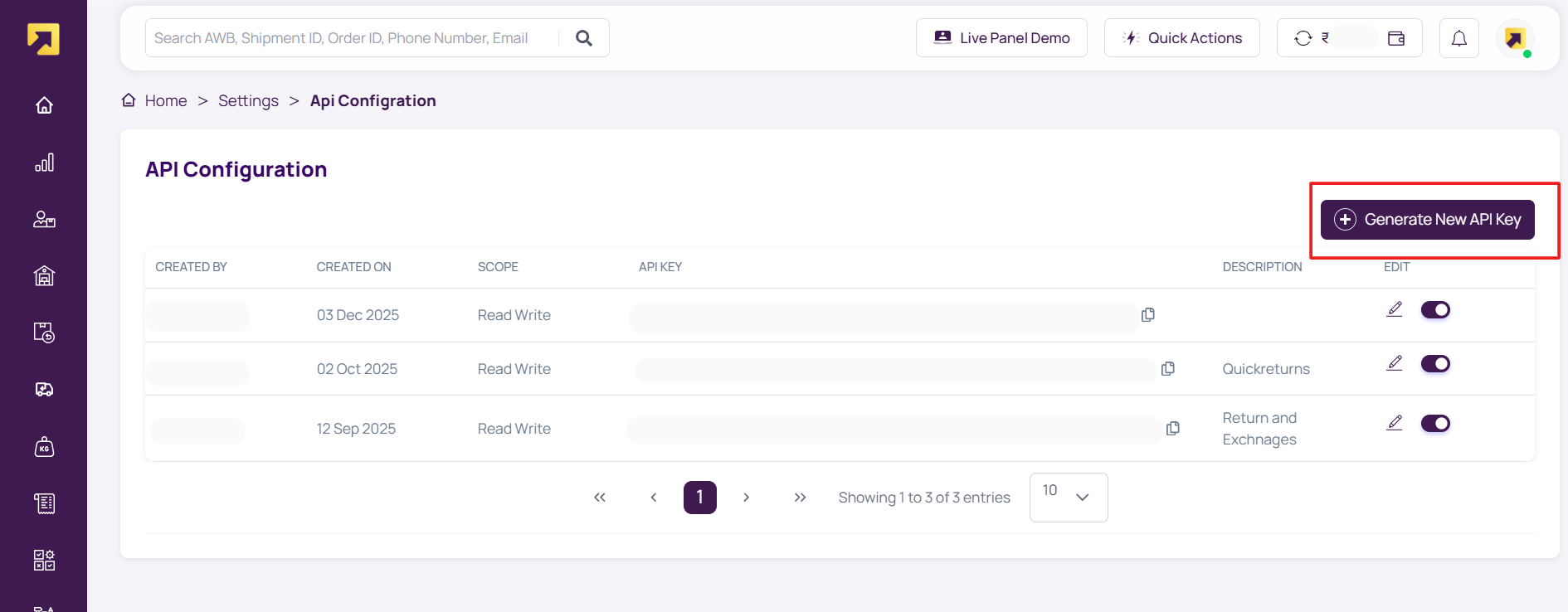Screen dimensions: 1568x612
Task: Click the notification bell icon
Action: coord(1458,38)
